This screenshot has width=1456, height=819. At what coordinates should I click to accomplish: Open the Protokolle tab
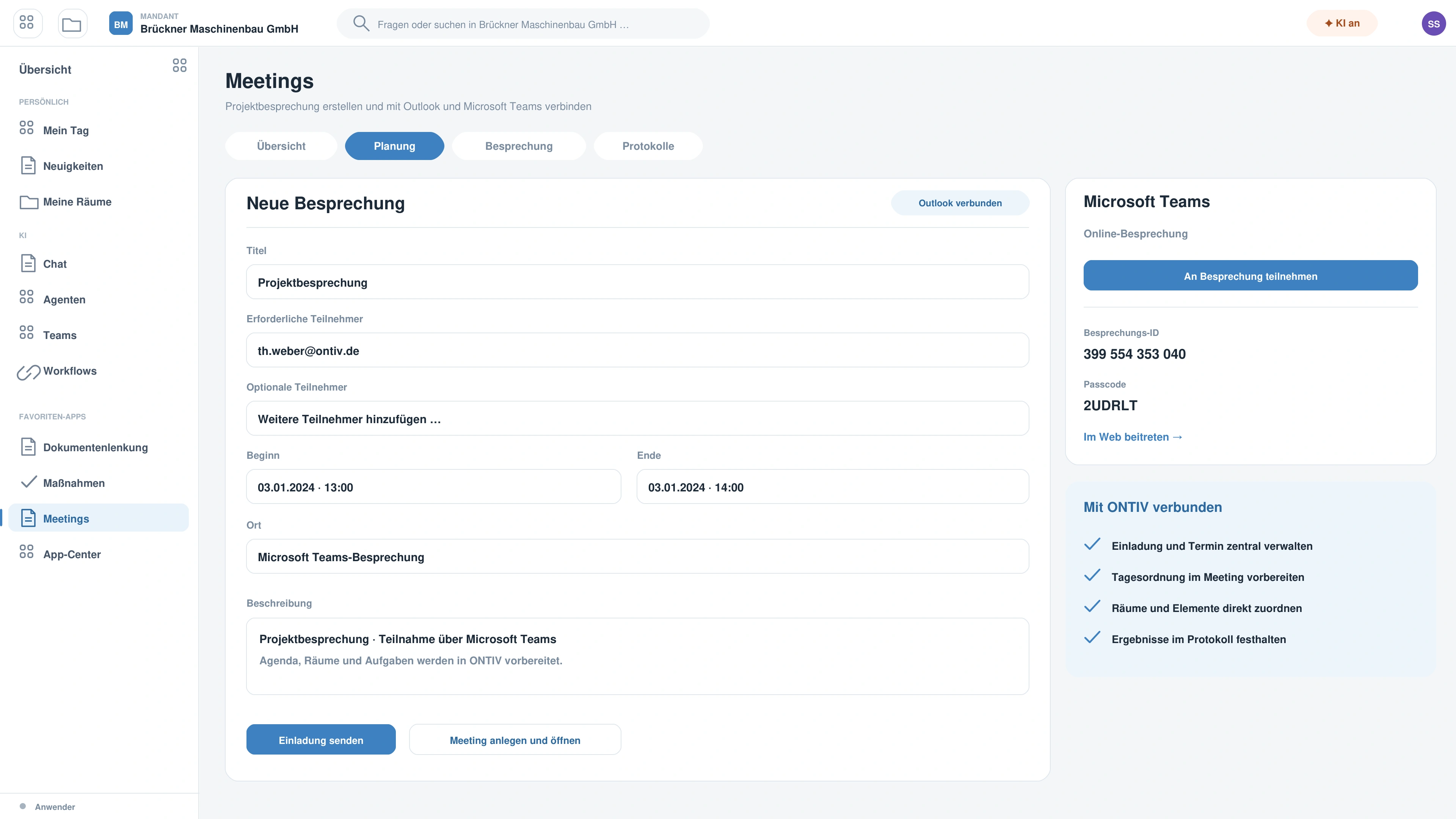coord(648,146)
